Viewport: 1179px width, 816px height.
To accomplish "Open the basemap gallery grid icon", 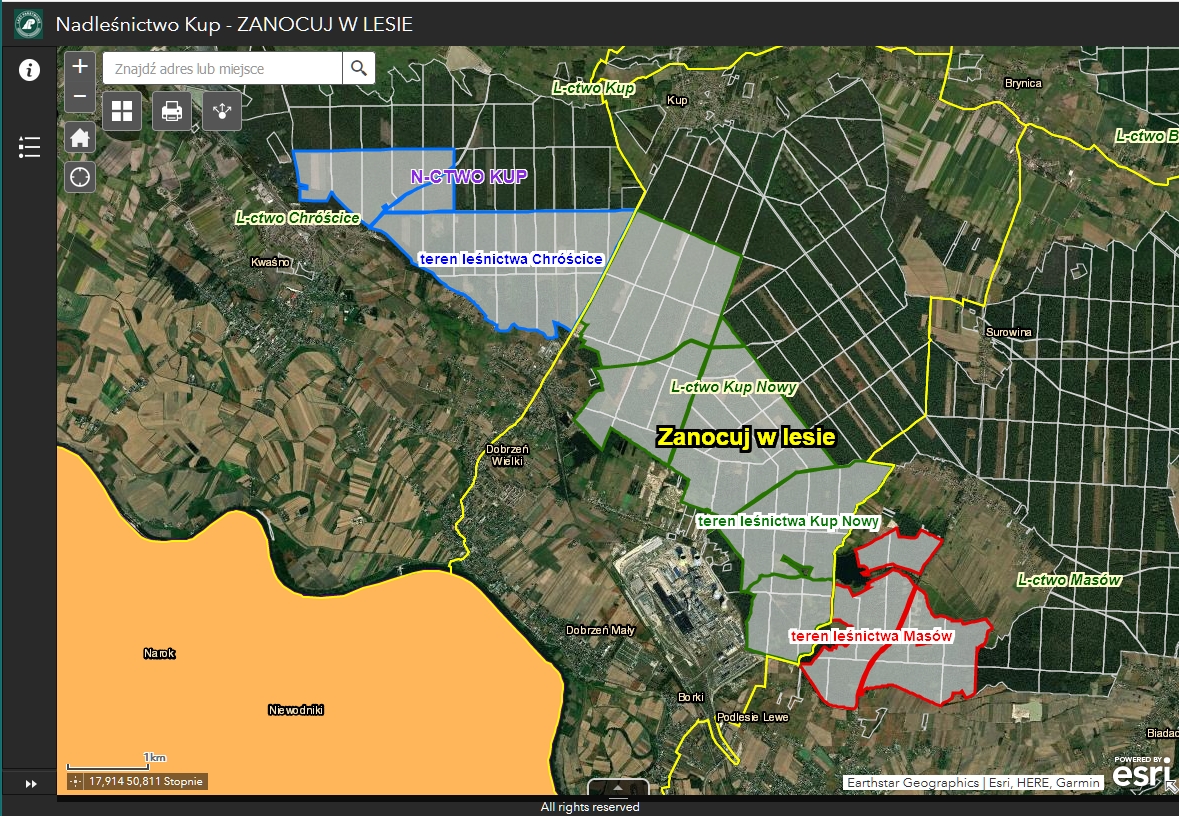I will [x=122, y=111].
